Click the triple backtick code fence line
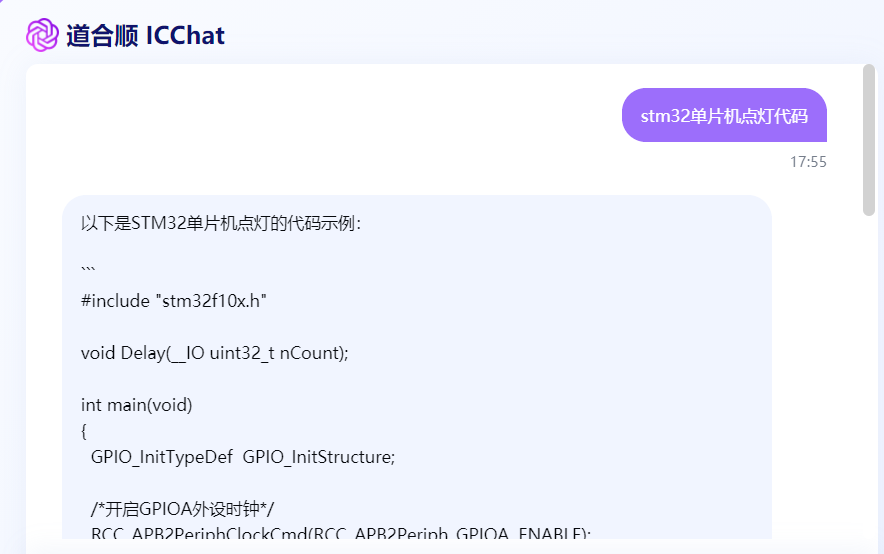 (88, 269)
